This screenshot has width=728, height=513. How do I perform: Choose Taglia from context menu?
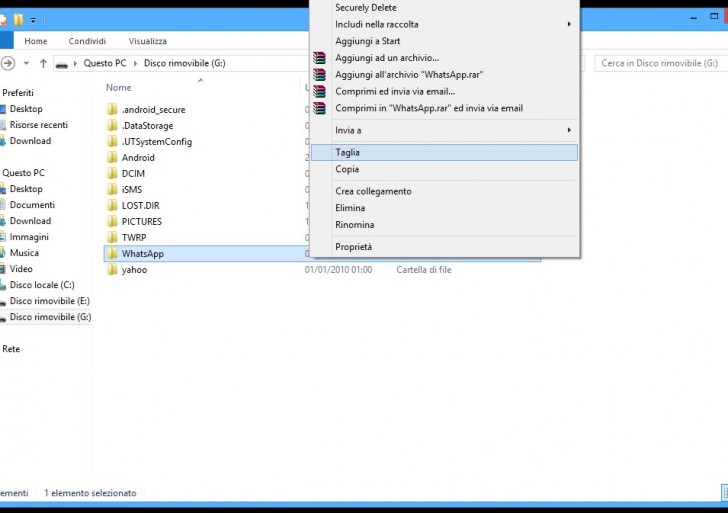(x=348, y=153)
